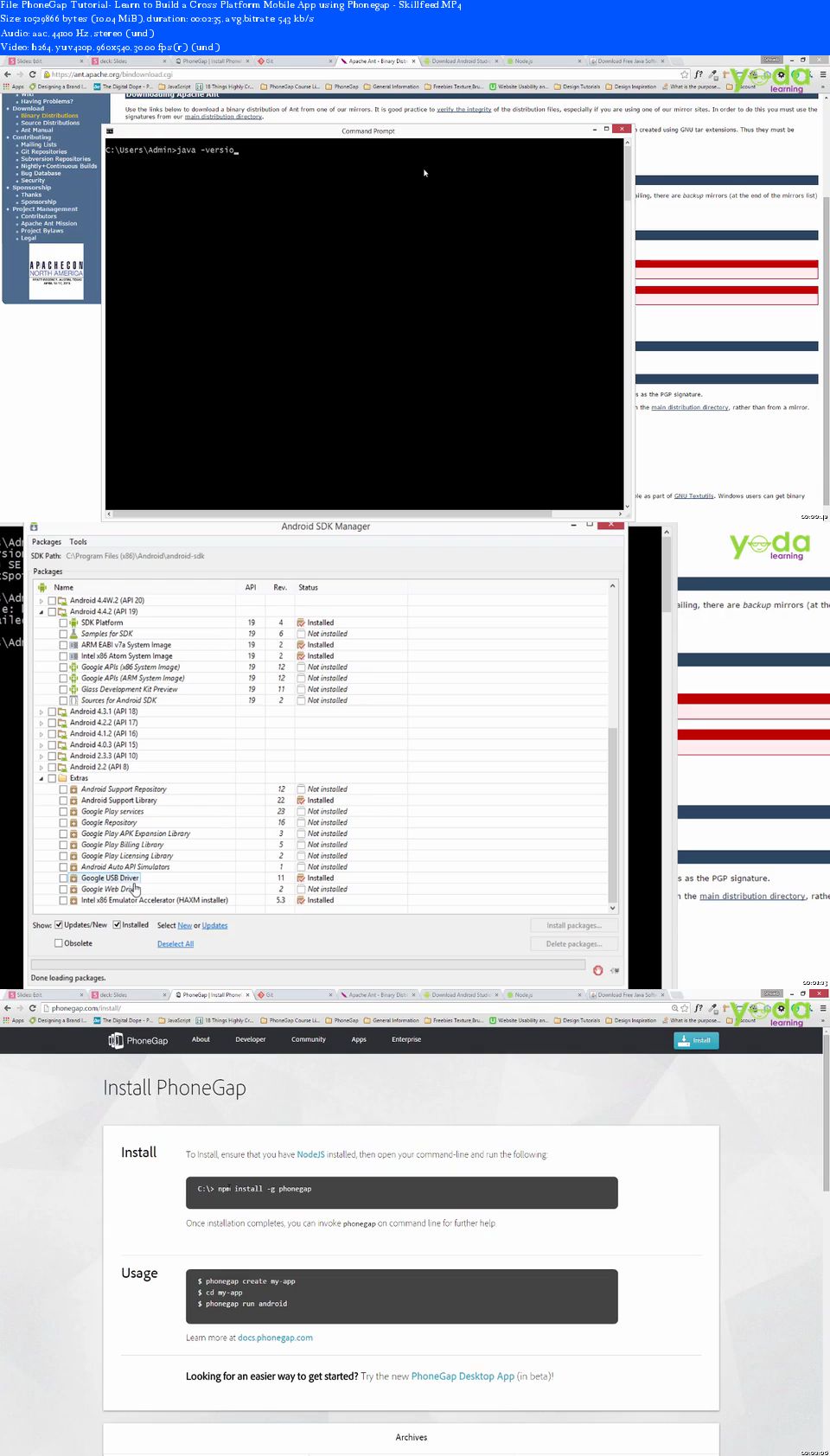Click Deselect All link

pos(176,943)
